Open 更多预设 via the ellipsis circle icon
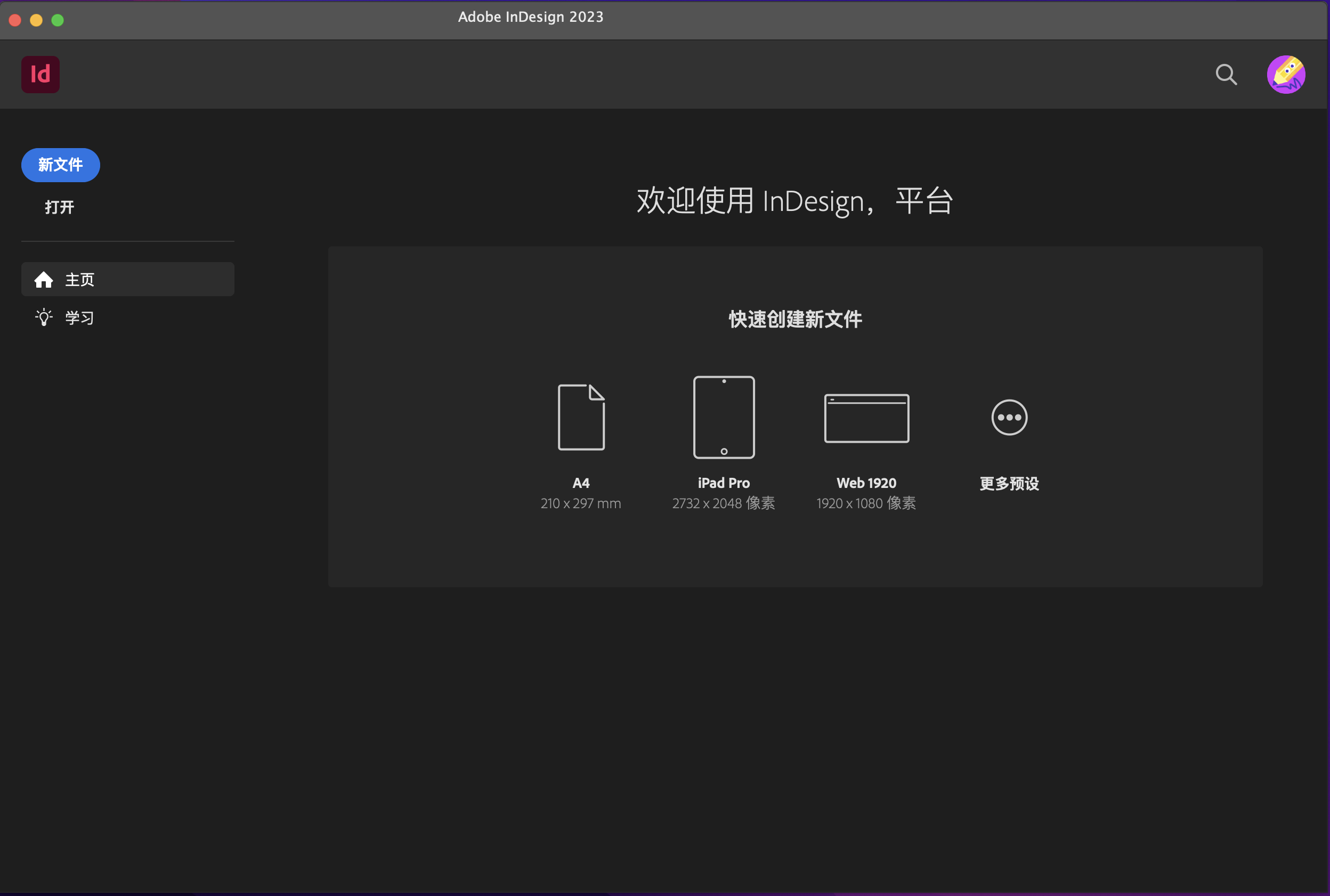Viewport: 1330px width, 896px height. point(1008,417)
